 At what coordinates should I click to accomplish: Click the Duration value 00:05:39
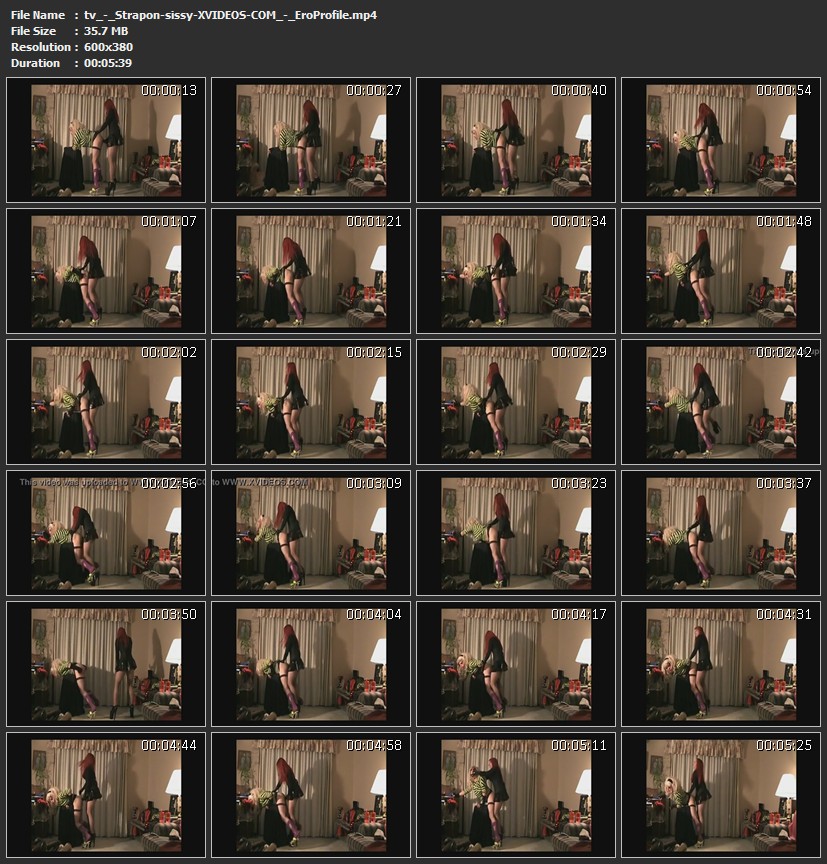click(x=108, y=63)
